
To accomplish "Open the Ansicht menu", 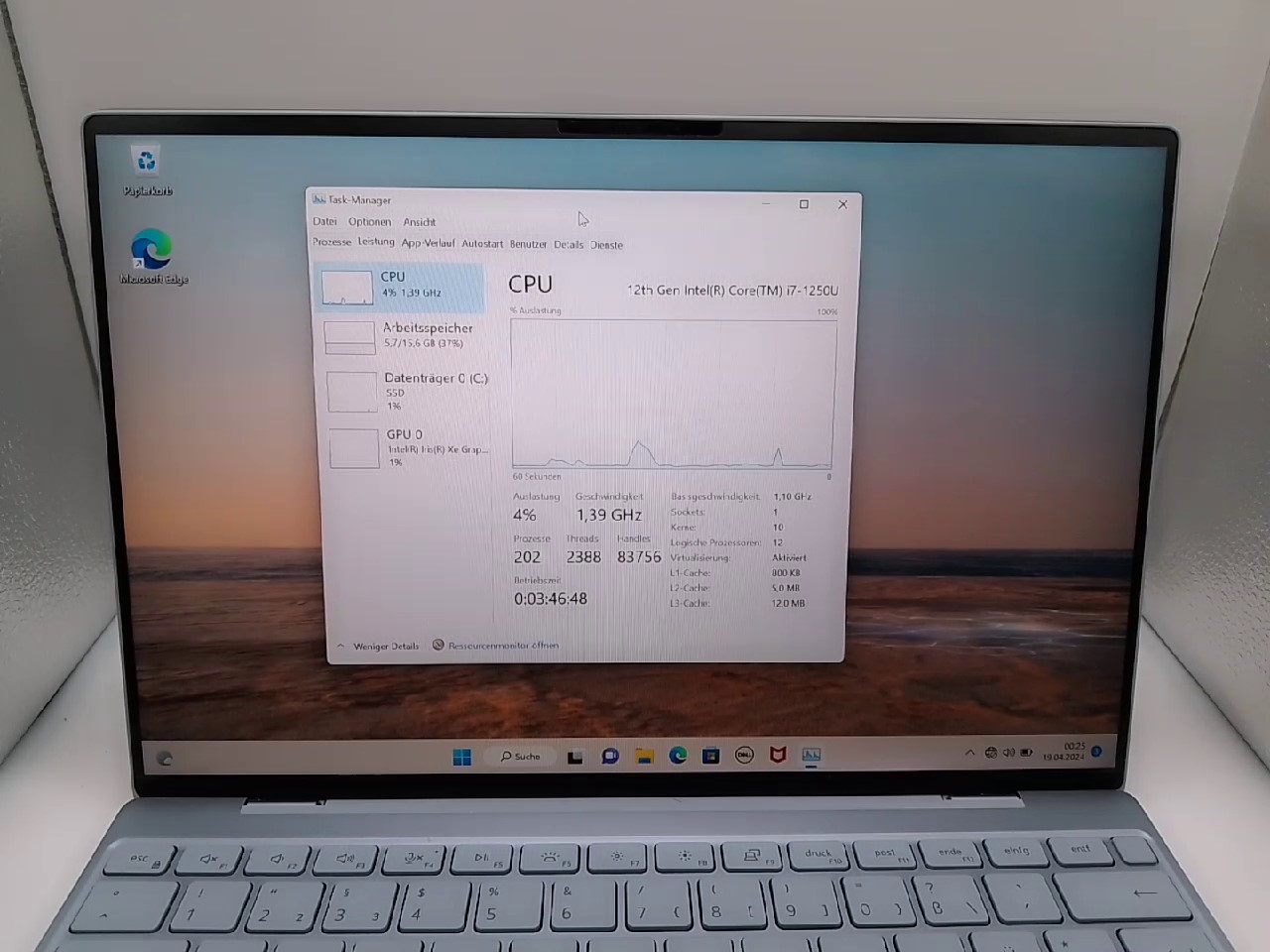I will tap(419, 221).
